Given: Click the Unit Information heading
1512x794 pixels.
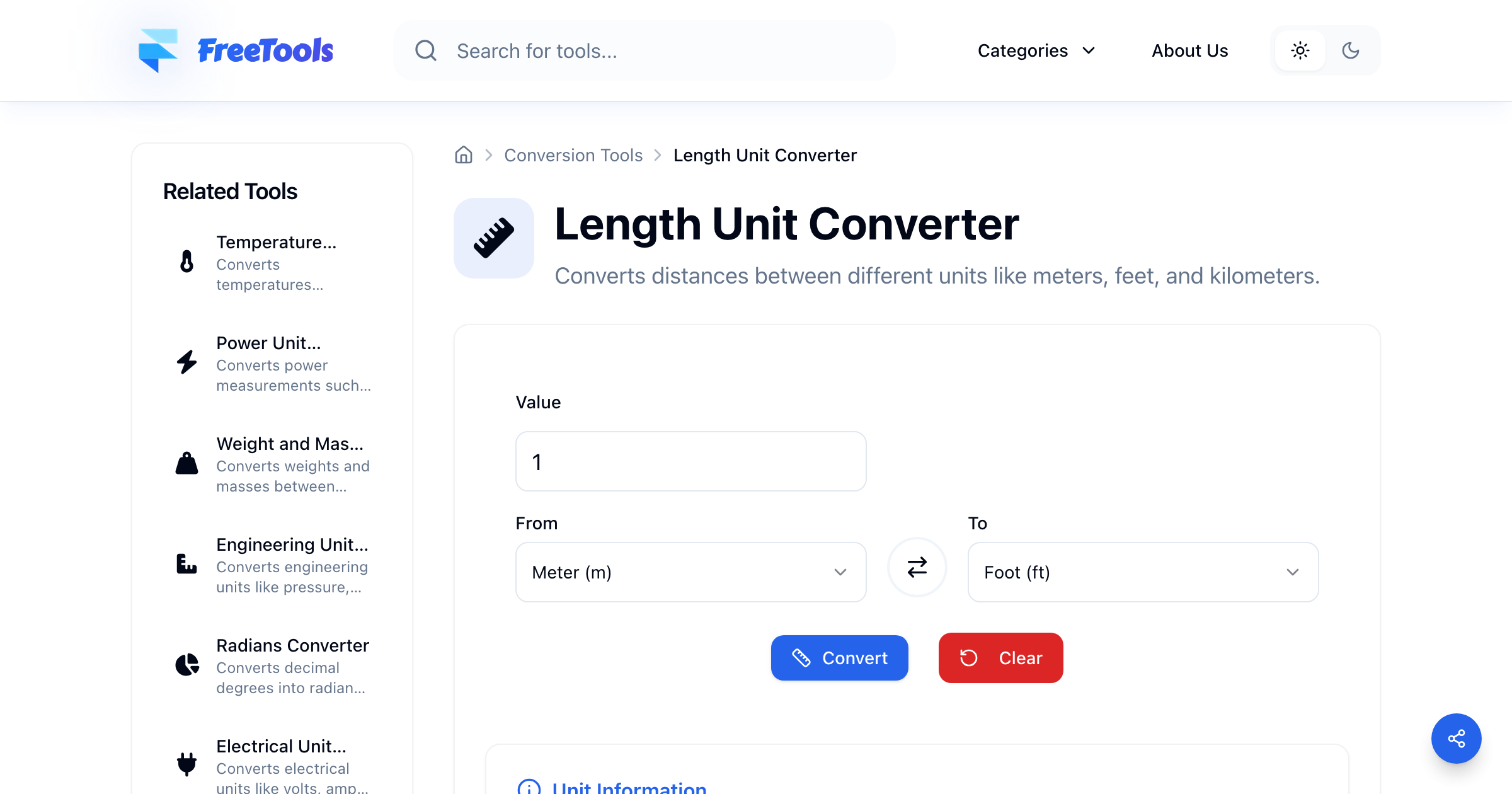Looking at the screenshot, I should point(629,788).
